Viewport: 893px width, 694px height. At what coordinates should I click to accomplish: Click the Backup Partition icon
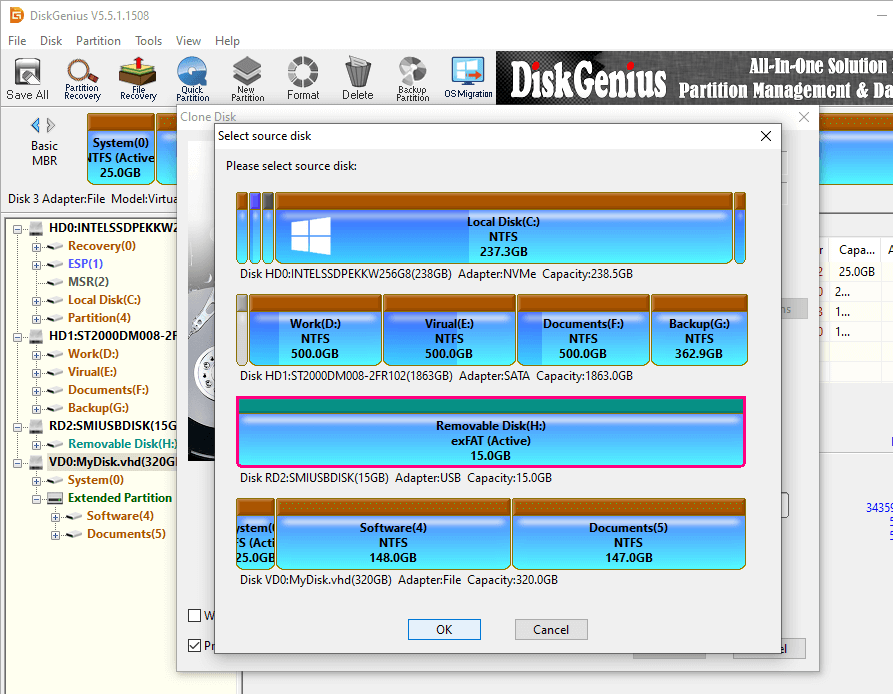pos(412,78)
